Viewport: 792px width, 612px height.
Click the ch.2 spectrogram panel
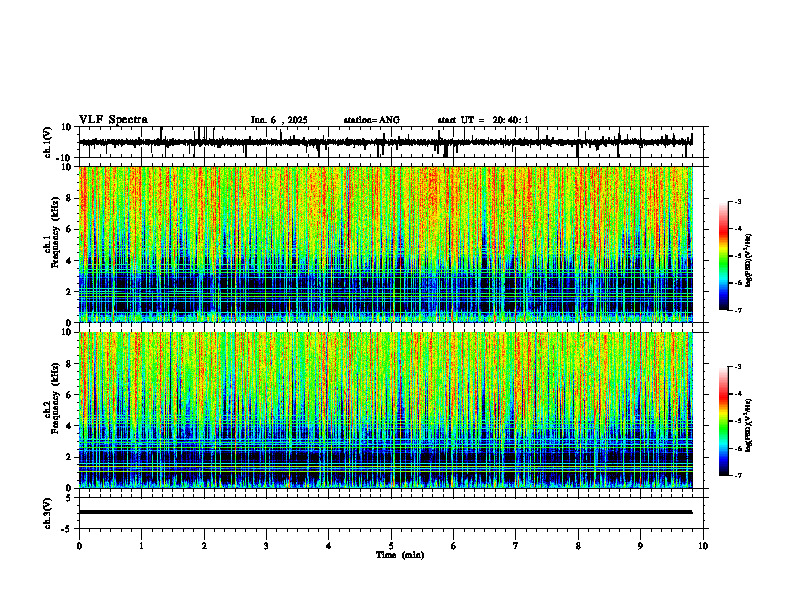386,410
